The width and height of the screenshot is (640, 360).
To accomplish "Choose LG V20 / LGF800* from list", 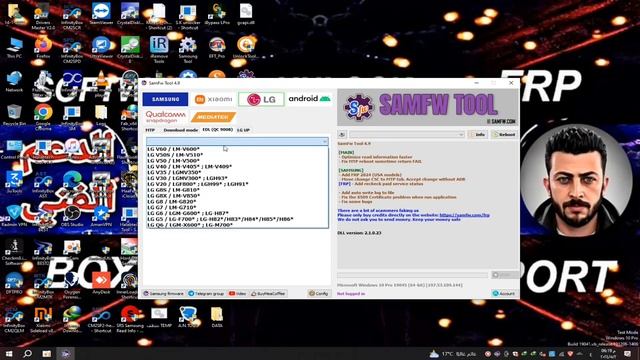I will (x=237, y=184).
